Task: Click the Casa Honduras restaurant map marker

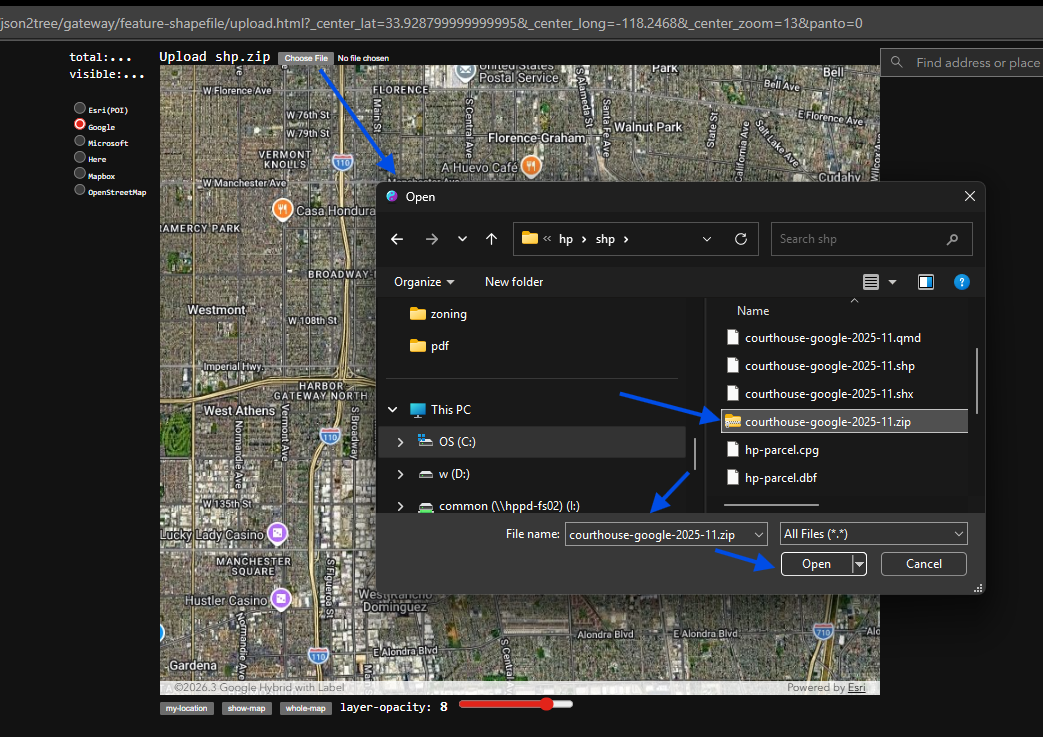Action: 283,209
